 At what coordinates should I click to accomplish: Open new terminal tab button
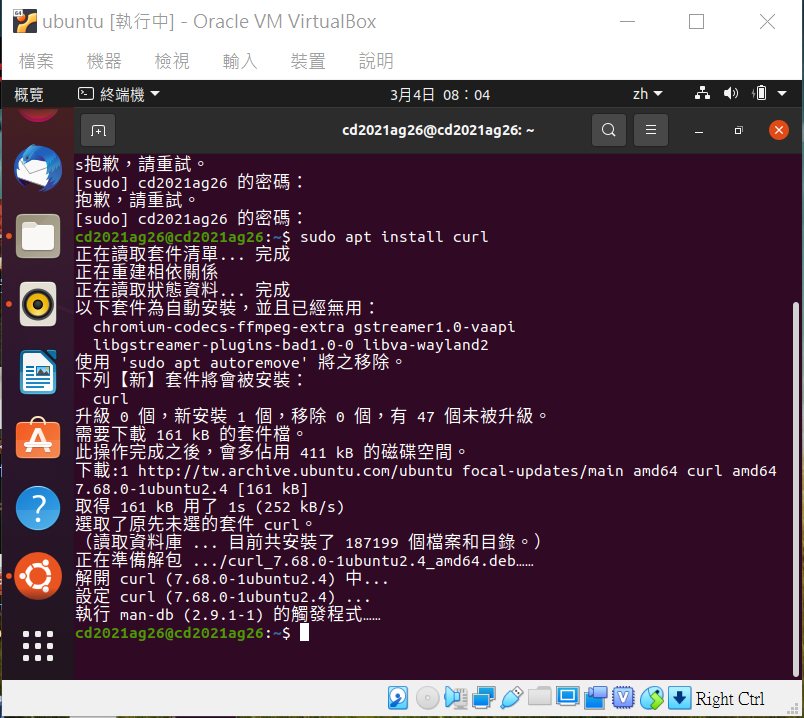(x=98, y=130)
